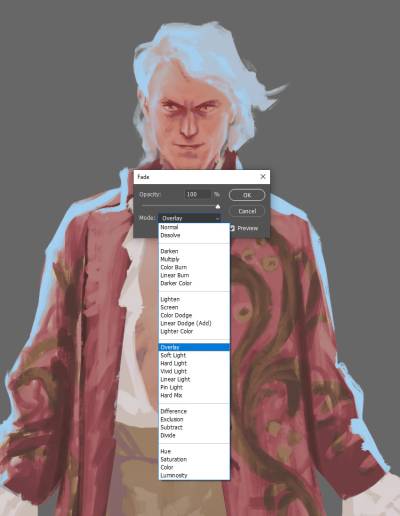Close the Fade dialog

click(263, 177)
